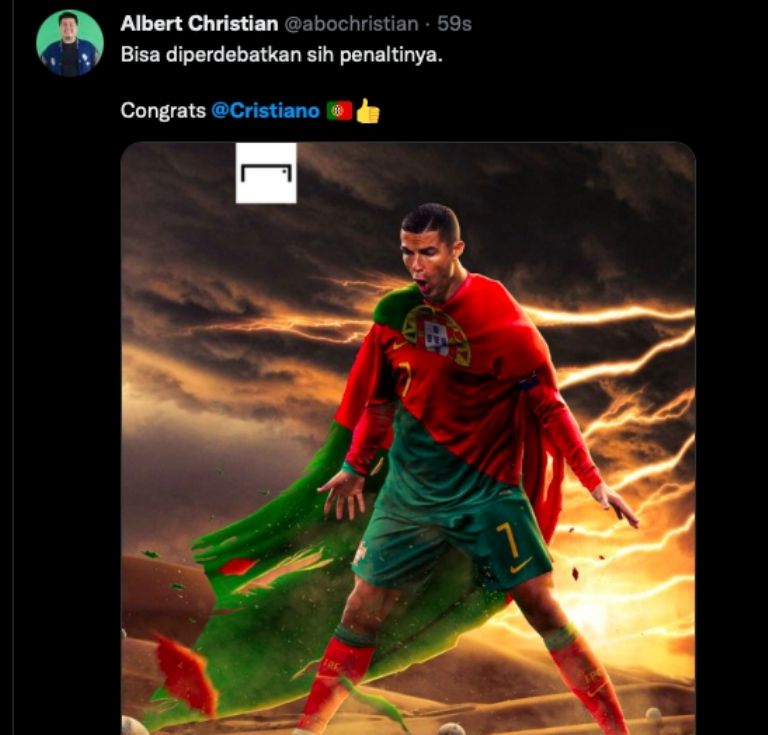Open the attached Ronaldo artwork image

408,438
